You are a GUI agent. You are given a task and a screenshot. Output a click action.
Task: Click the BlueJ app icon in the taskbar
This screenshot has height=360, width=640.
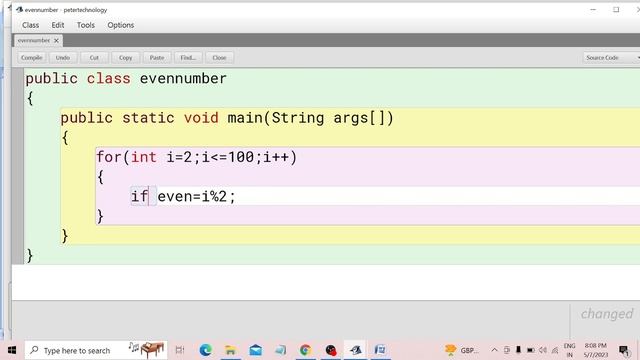(x=355, y=350)
